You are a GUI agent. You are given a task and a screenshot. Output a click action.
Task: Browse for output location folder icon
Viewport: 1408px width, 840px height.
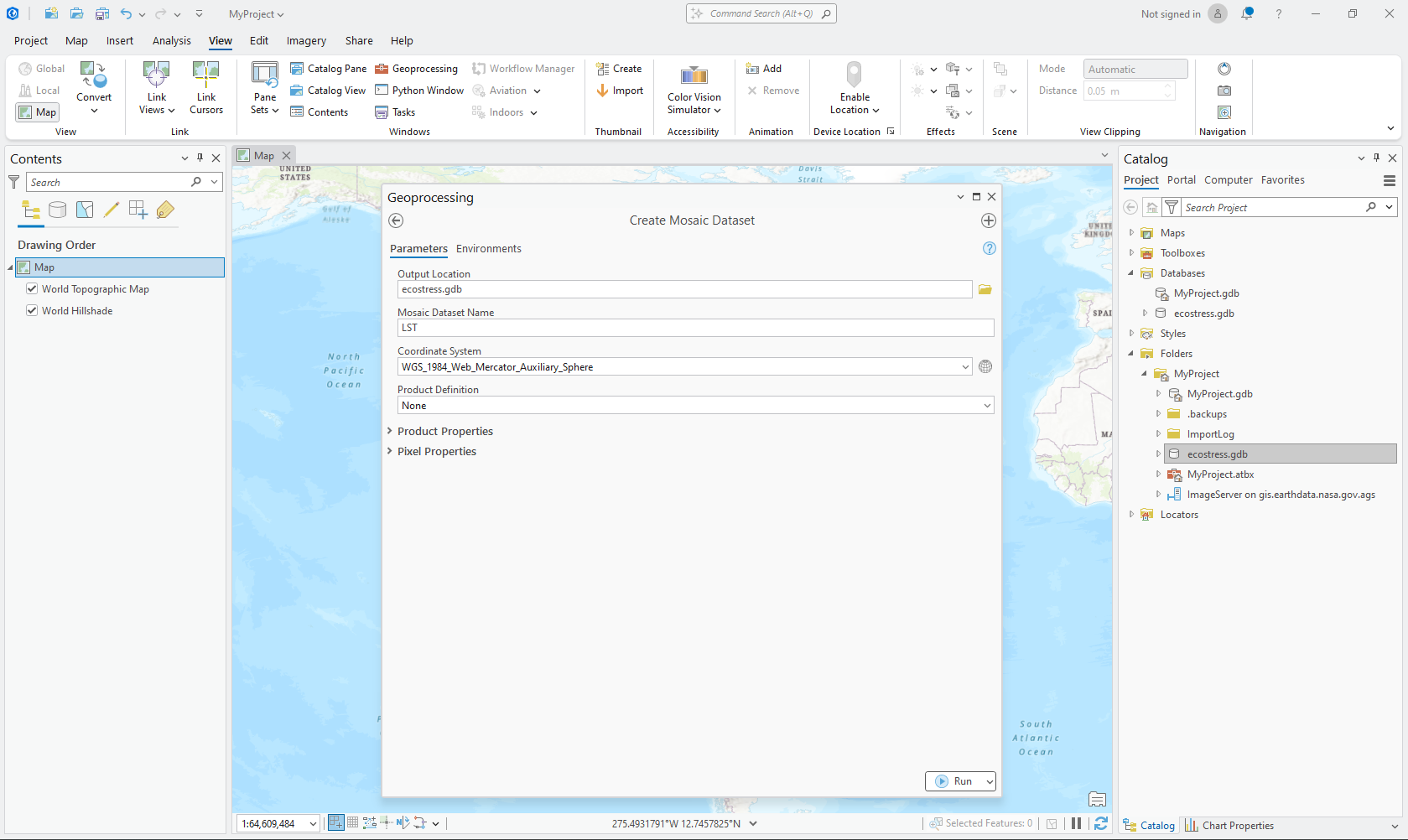coord(985,289)
